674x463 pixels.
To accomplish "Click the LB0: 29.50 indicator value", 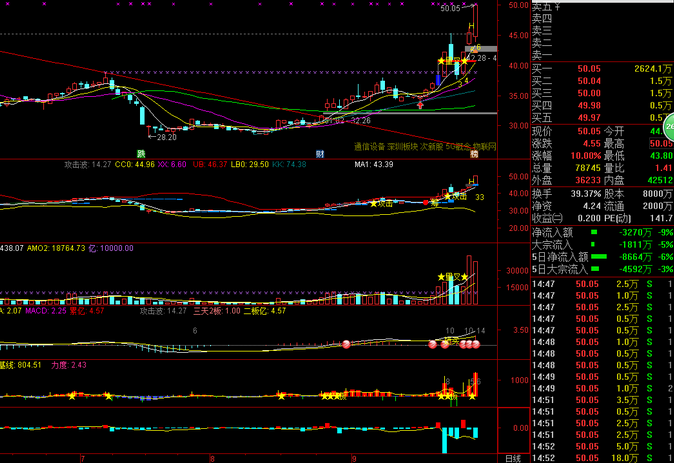I will [249, 164].
